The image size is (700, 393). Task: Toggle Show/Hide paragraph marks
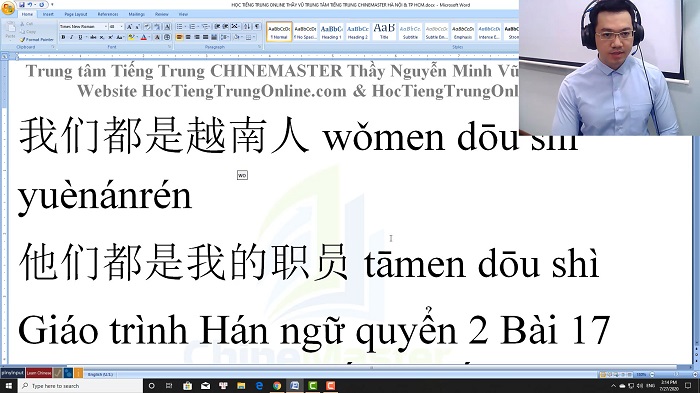click(257, 26)
